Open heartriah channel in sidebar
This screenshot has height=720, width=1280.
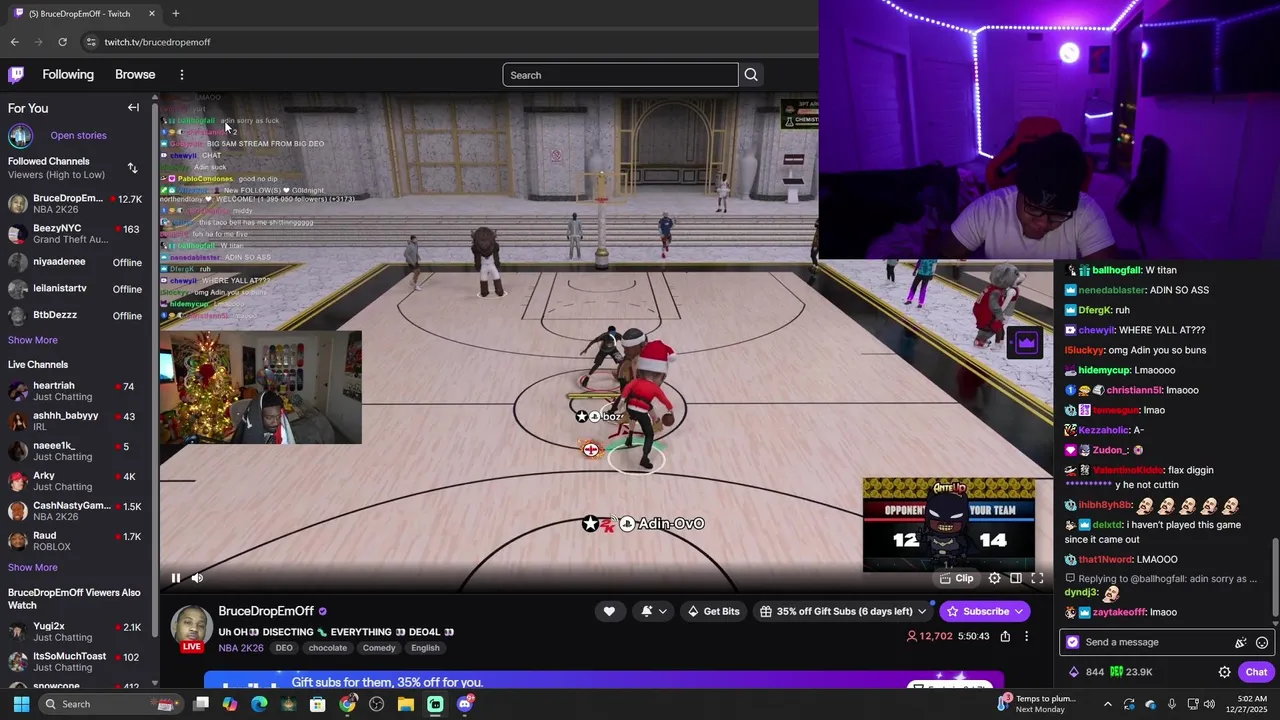click(75, 391)
